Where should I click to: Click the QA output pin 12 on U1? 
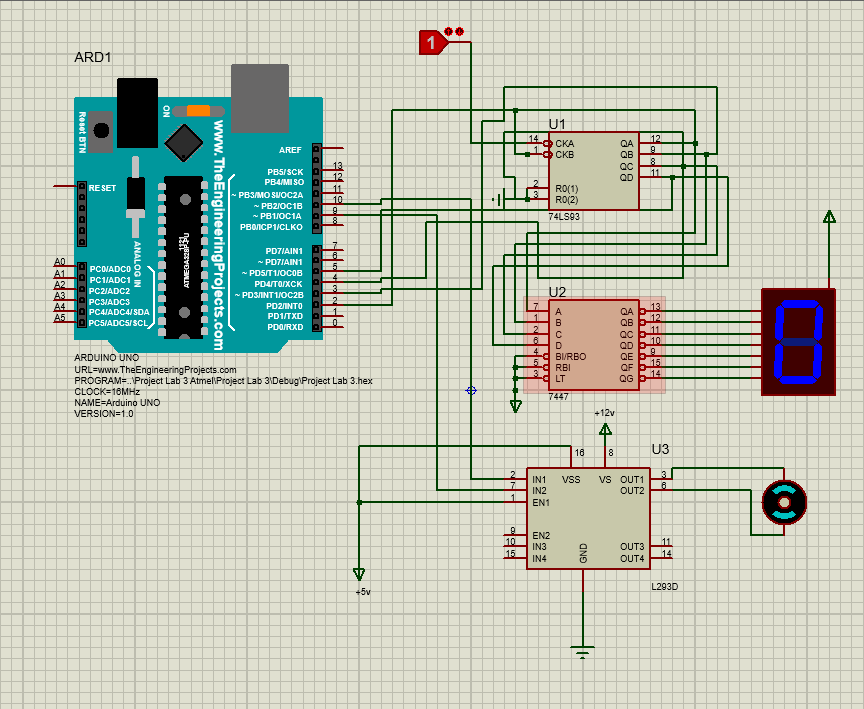(x=650, y=143)
